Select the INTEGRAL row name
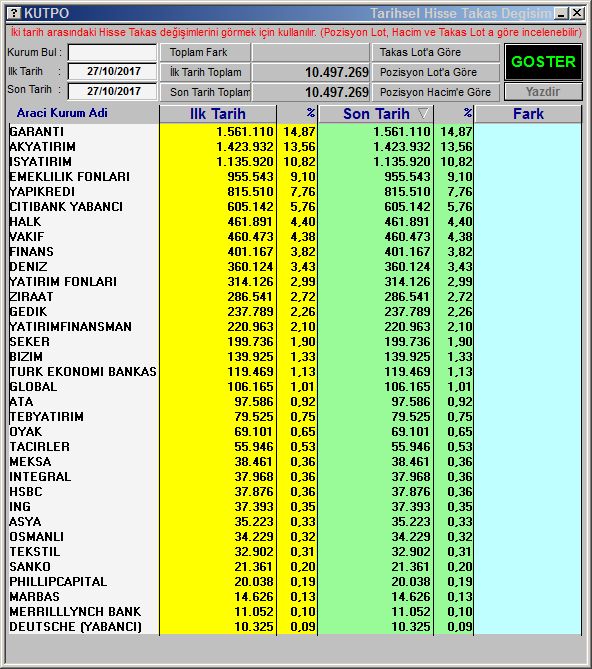Viewport: 592px width, 669px height. click(41, 477)
